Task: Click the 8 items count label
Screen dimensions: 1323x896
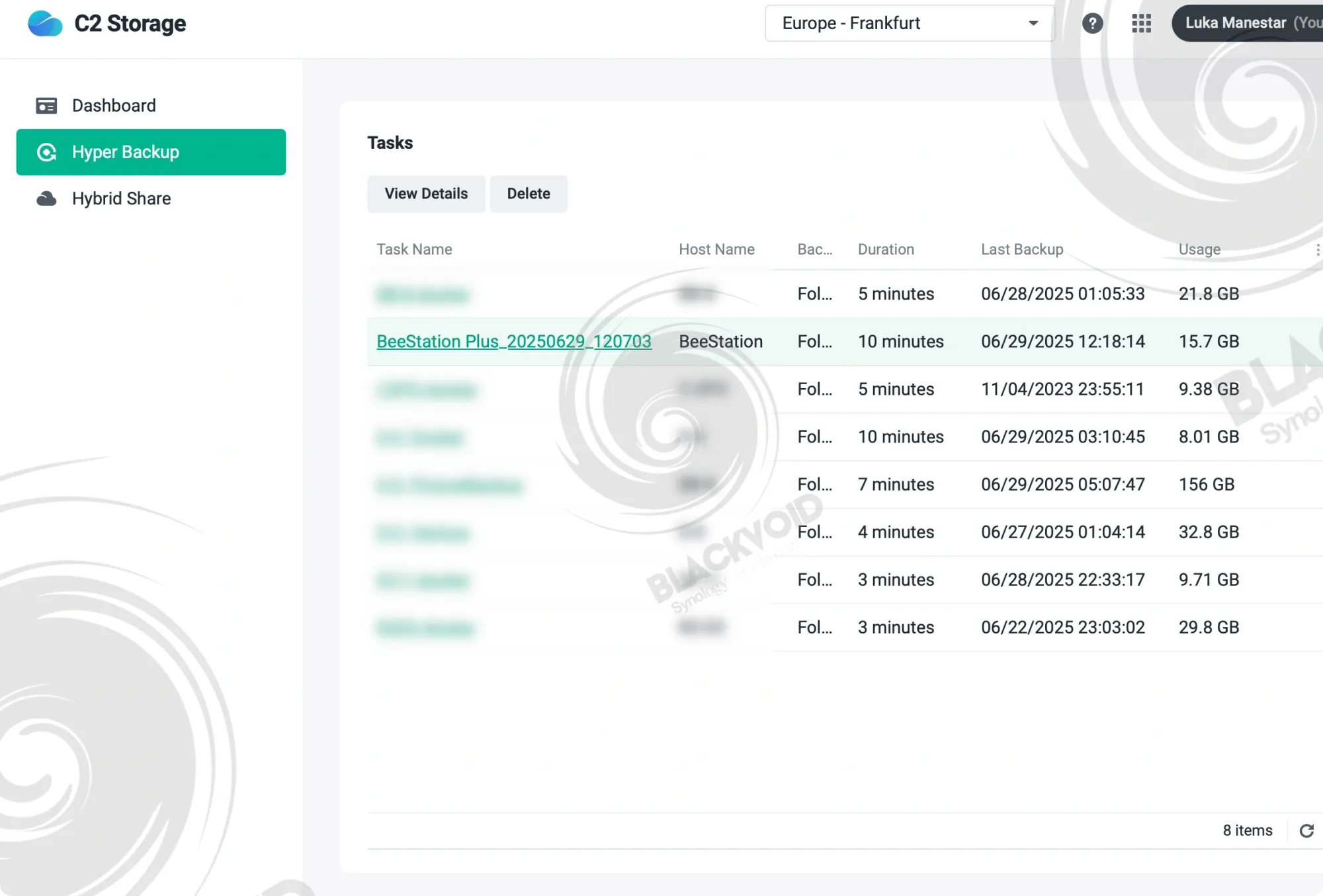Action: pyautogui.click(x=1248, y=831)
